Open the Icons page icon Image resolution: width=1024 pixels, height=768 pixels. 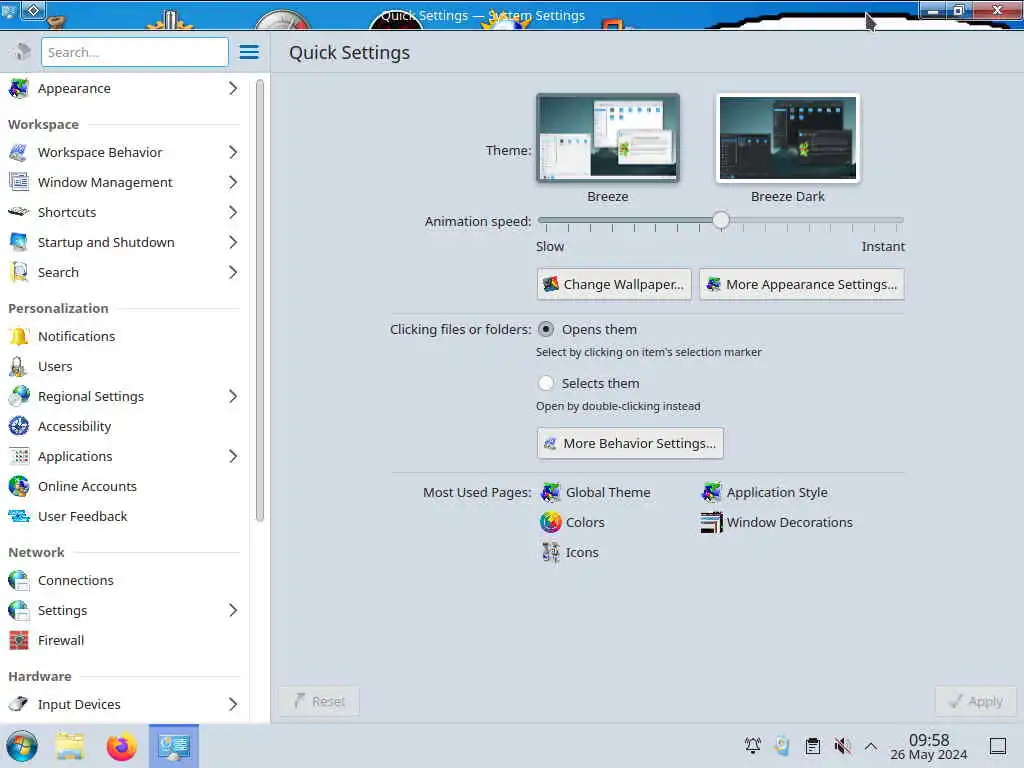coord(551,552)
